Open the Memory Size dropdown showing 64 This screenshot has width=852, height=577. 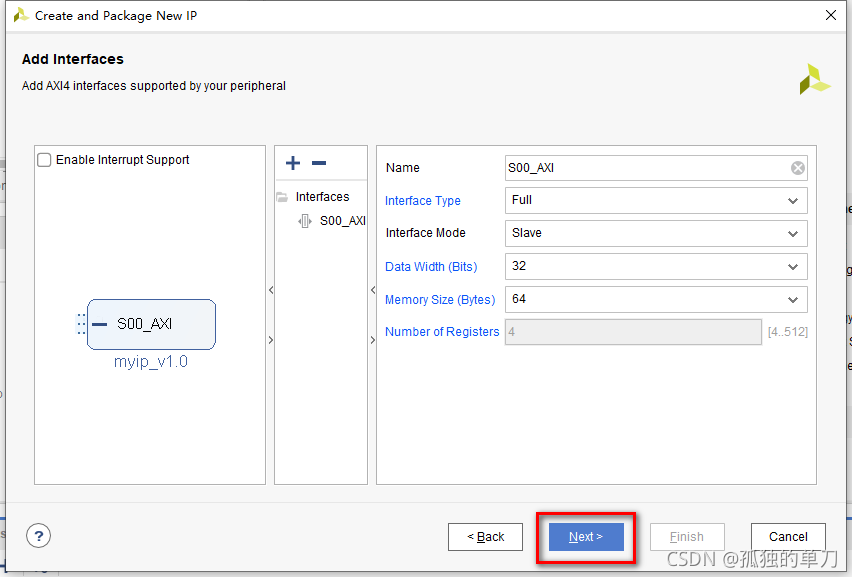[656, 299]
